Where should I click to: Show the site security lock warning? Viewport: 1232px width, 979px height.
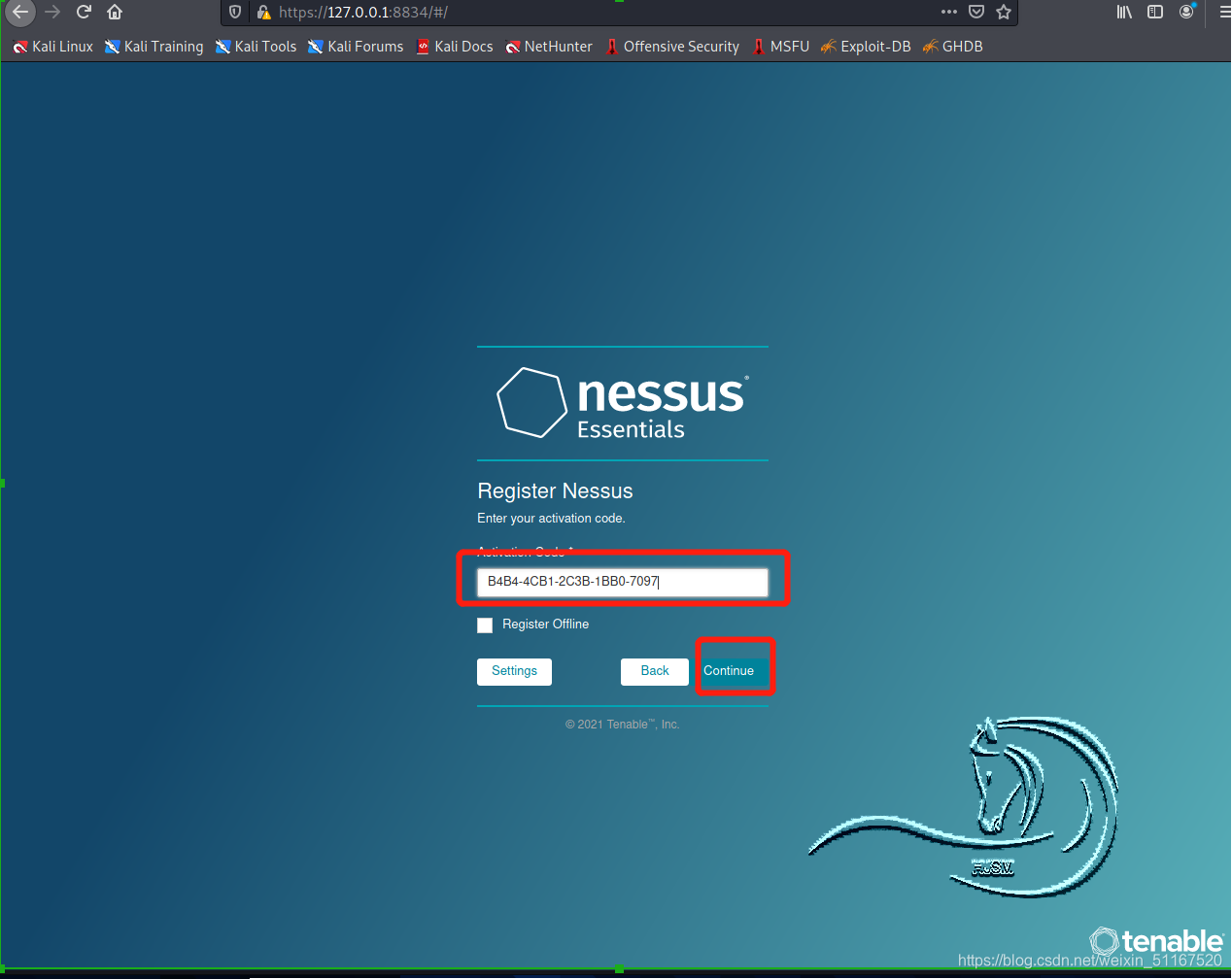(x=263, y=13)
